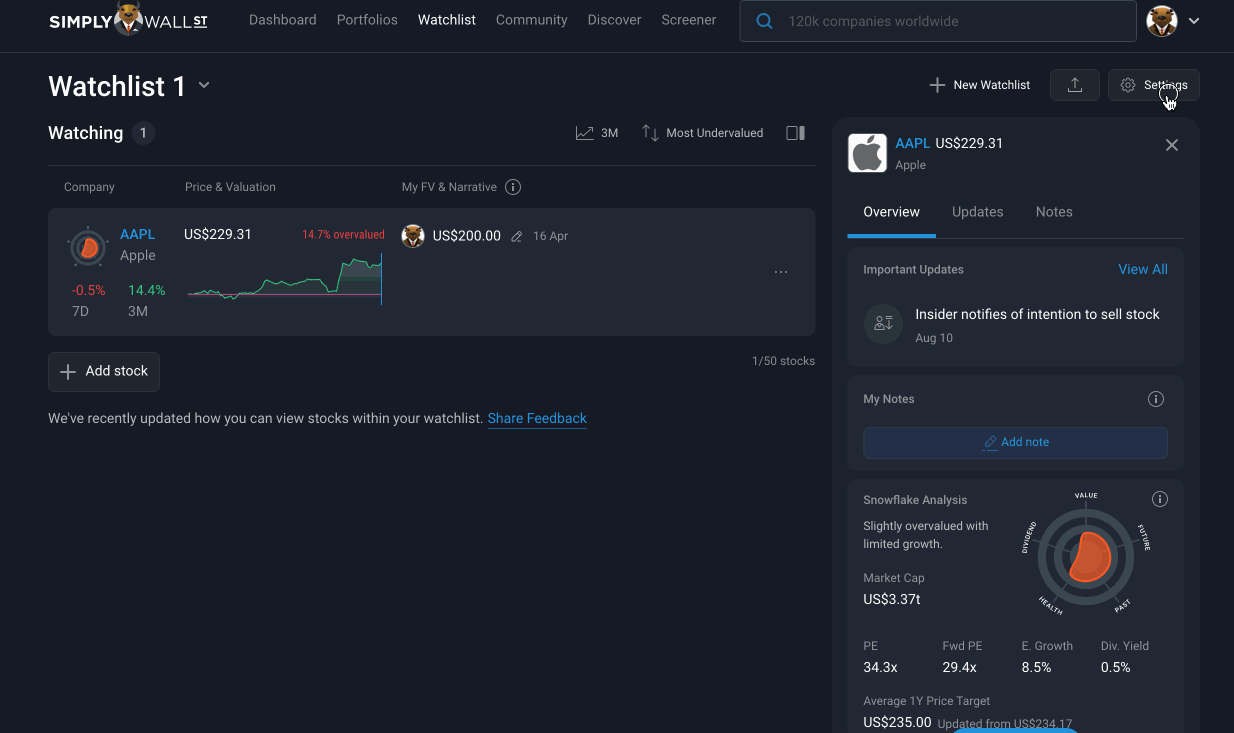Toggle the side panel layout icon
Image resolution: width=1234 pixels, height=733 pixels.
point(796,133)
